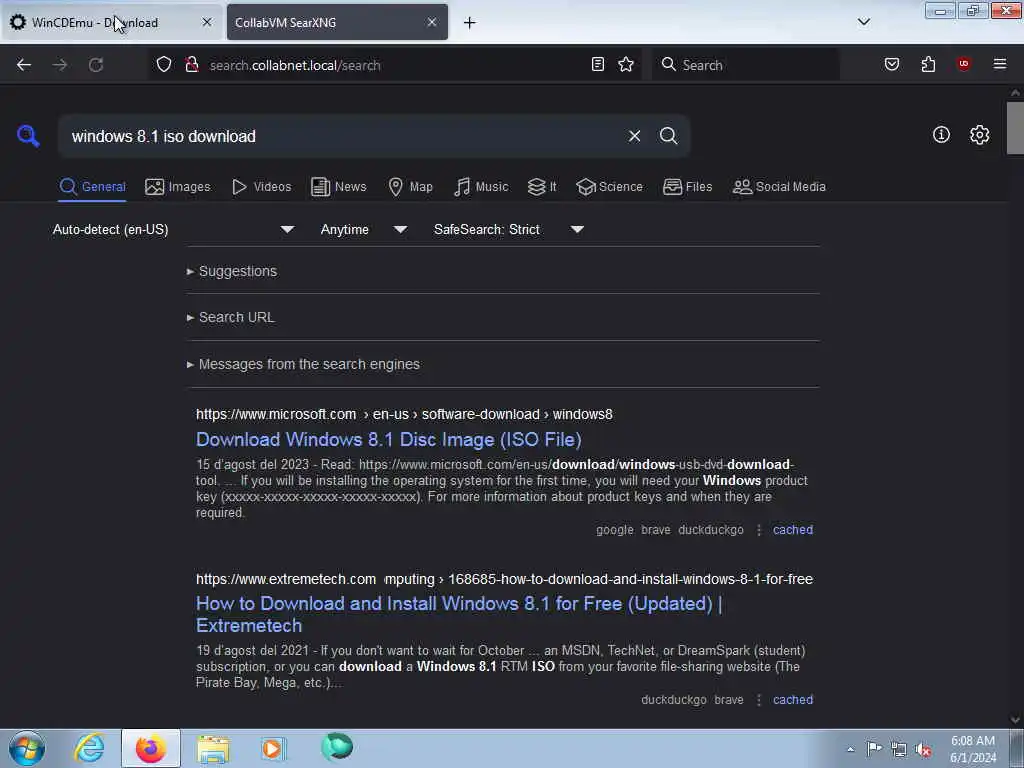This screenshot has height=768, width=1024.
Task: Reload the page with the refresh icon
Action: pos(96,65)
